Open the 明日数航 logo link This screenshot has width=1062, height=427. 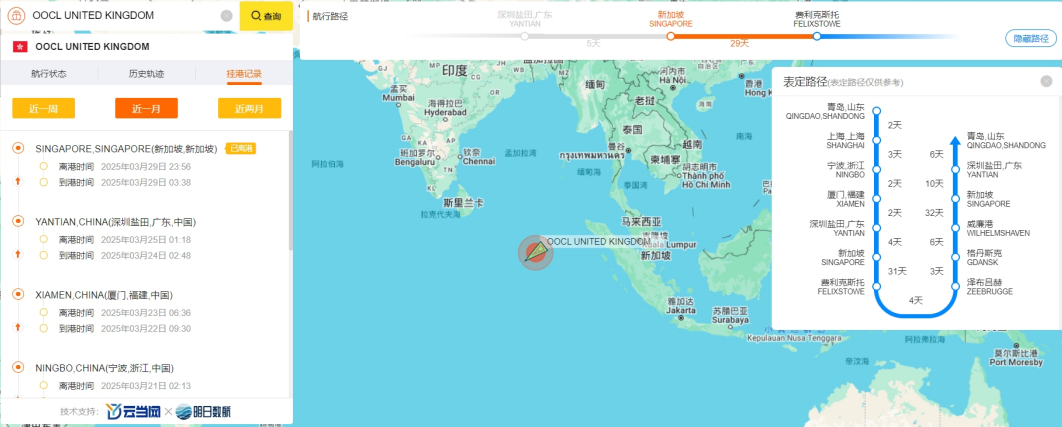click(205, 411)
